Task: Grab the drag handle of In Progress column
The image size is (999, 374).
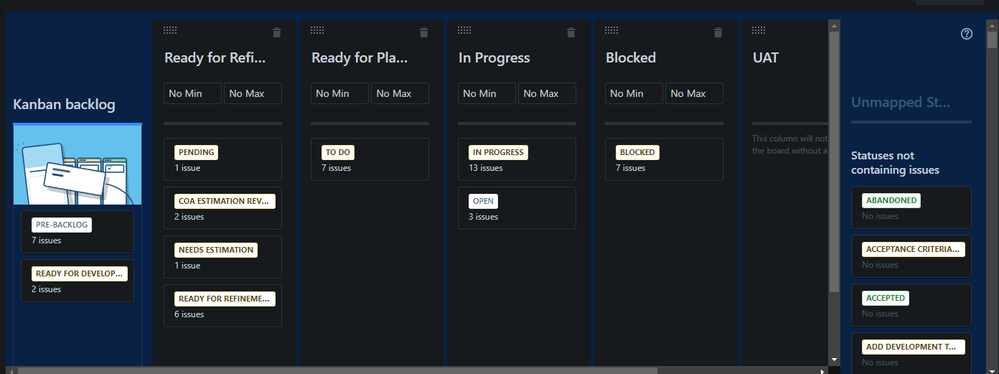Action: click(464, 30)
